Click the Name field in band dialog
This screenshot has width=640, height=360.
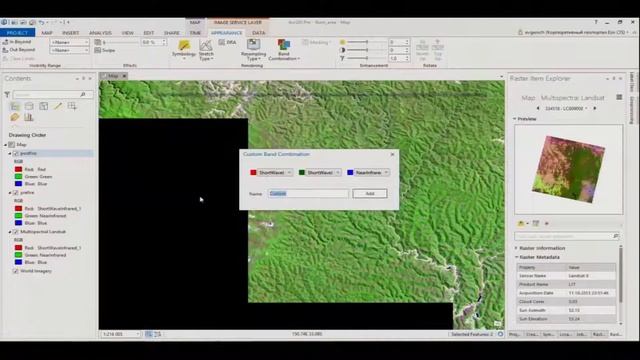point(309,194)
